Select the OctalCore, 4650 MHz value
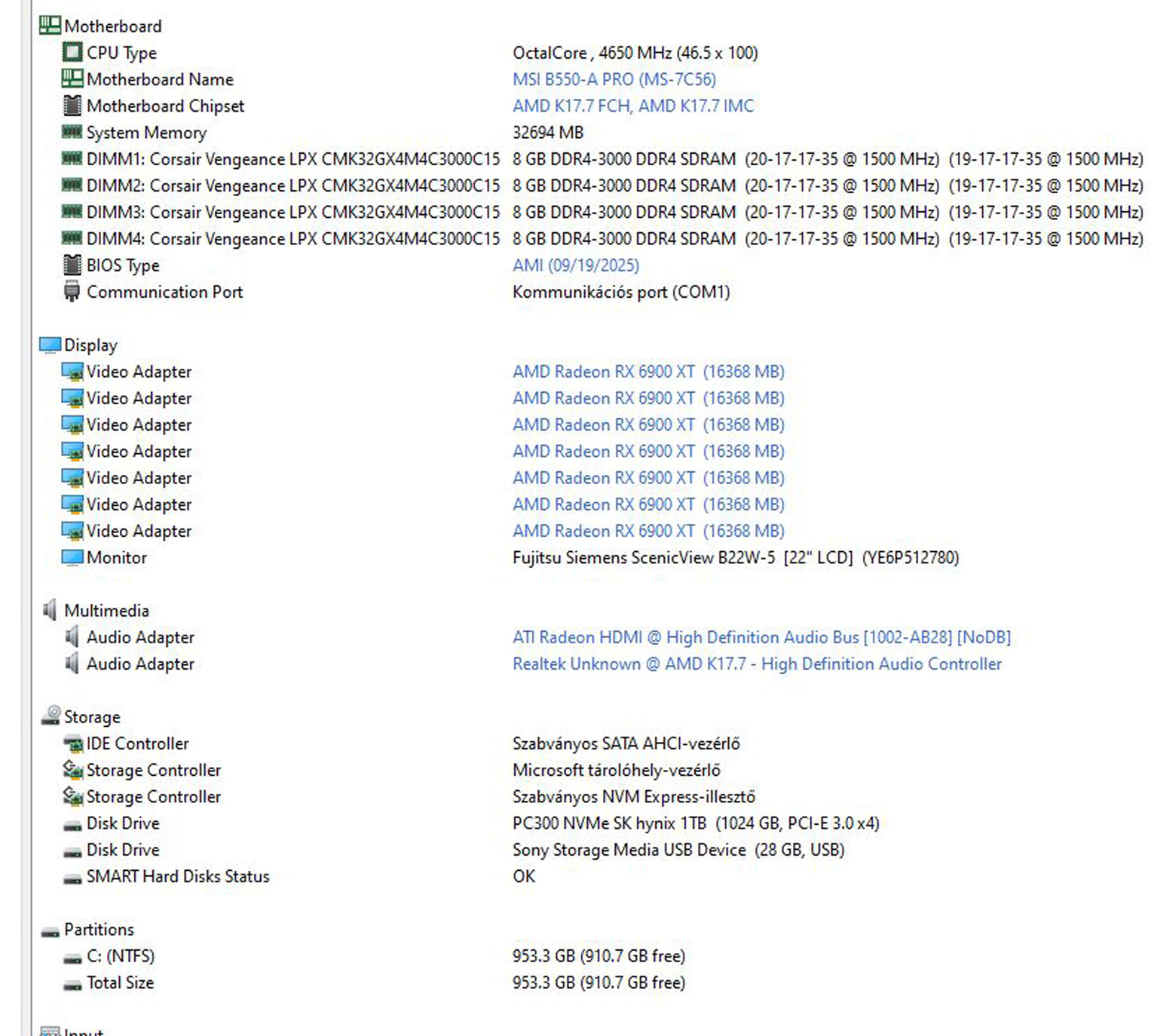The image size is (1151, 1036). click(x=635, y=53)
